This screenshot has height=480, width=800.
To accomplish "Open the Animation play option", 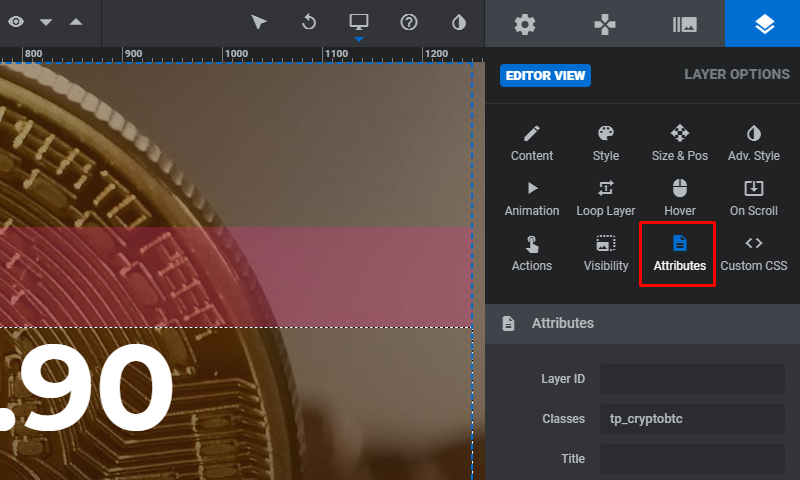I will [x=532, y=198].
